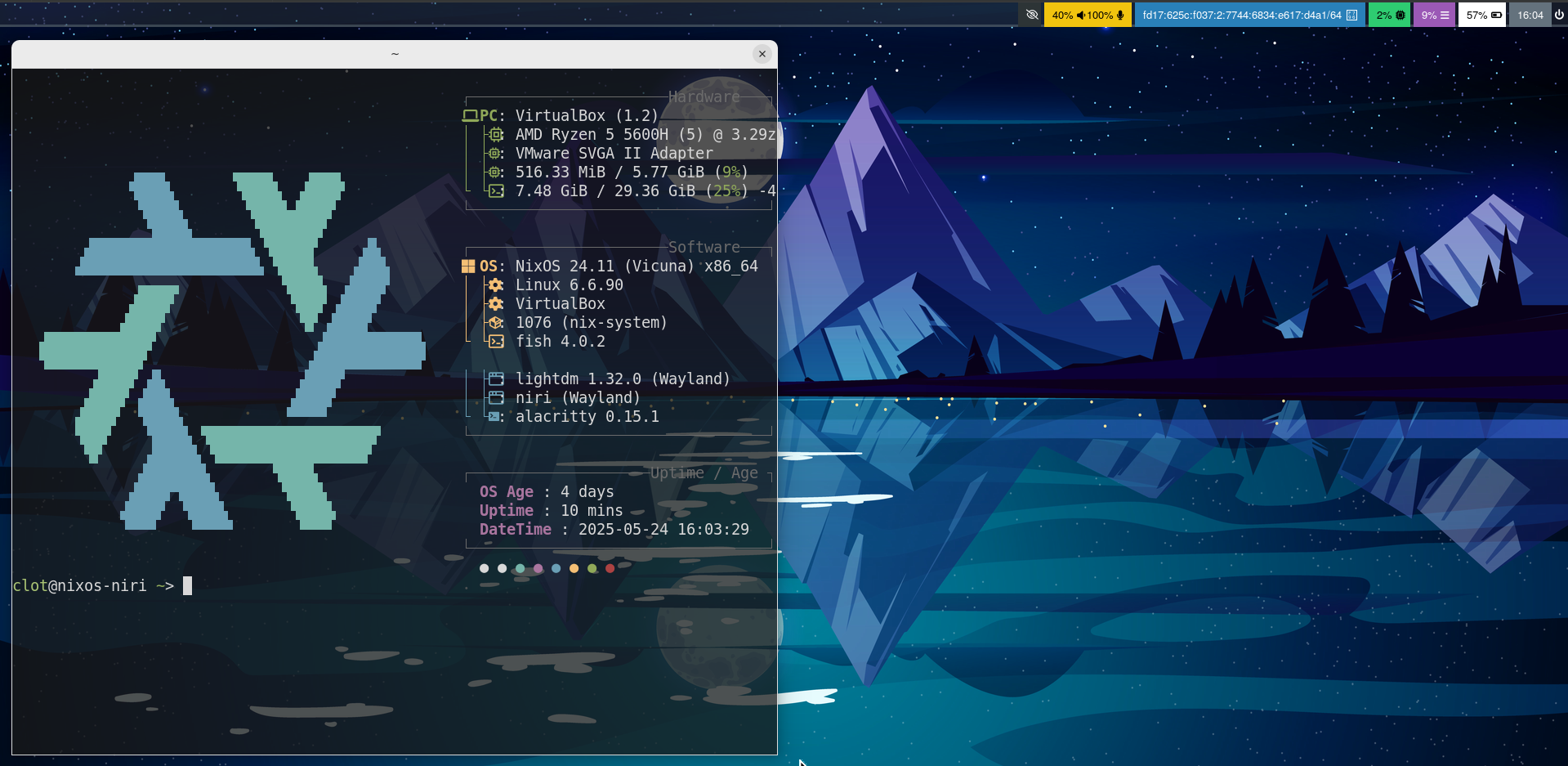
Task: Click 'NixOS 24.11 (Vicuna) x86_64' text
Action: pyautogui.click(x=637, y=267)
